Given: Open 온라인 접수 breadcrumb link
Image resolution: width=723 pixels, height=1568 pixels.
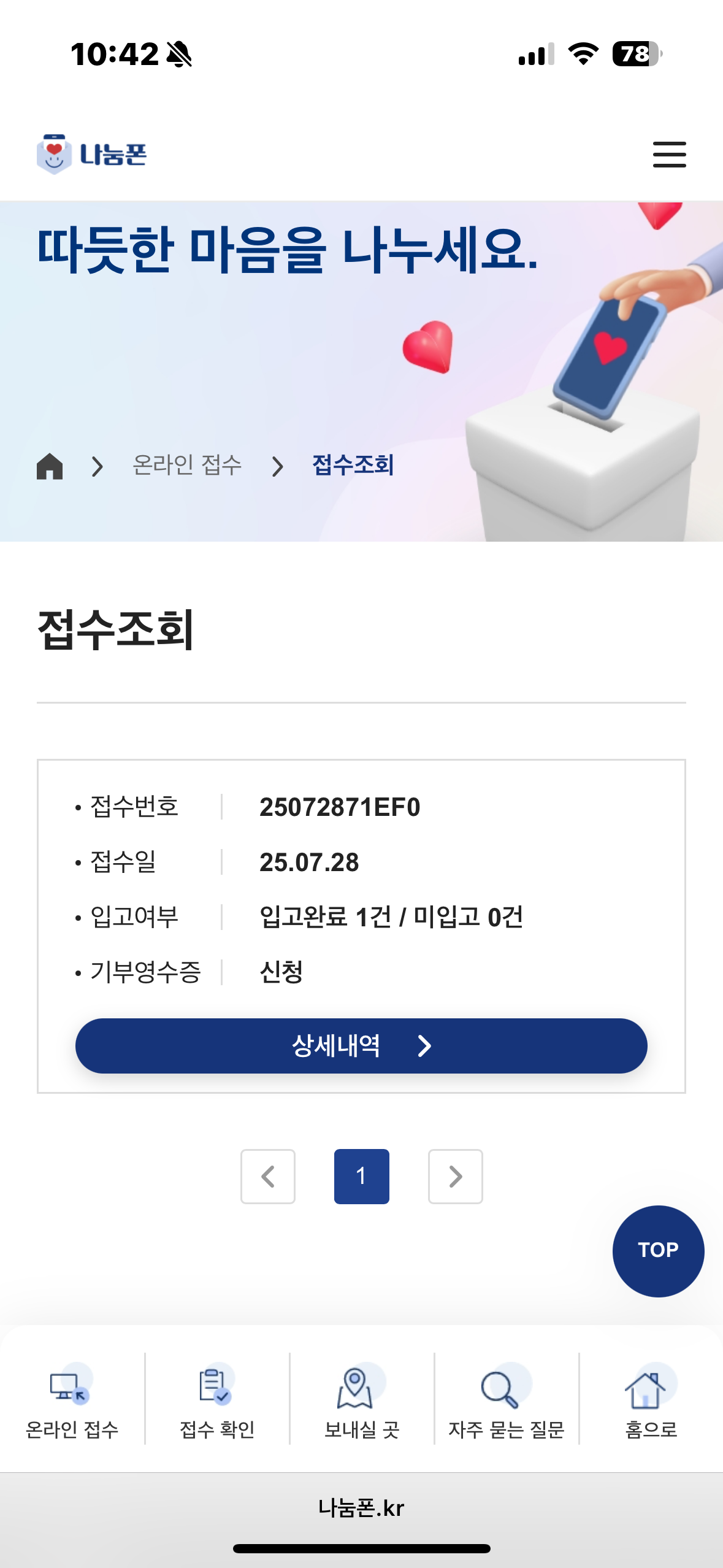Looking at the screenshot, I should click(x=187, y=465).
